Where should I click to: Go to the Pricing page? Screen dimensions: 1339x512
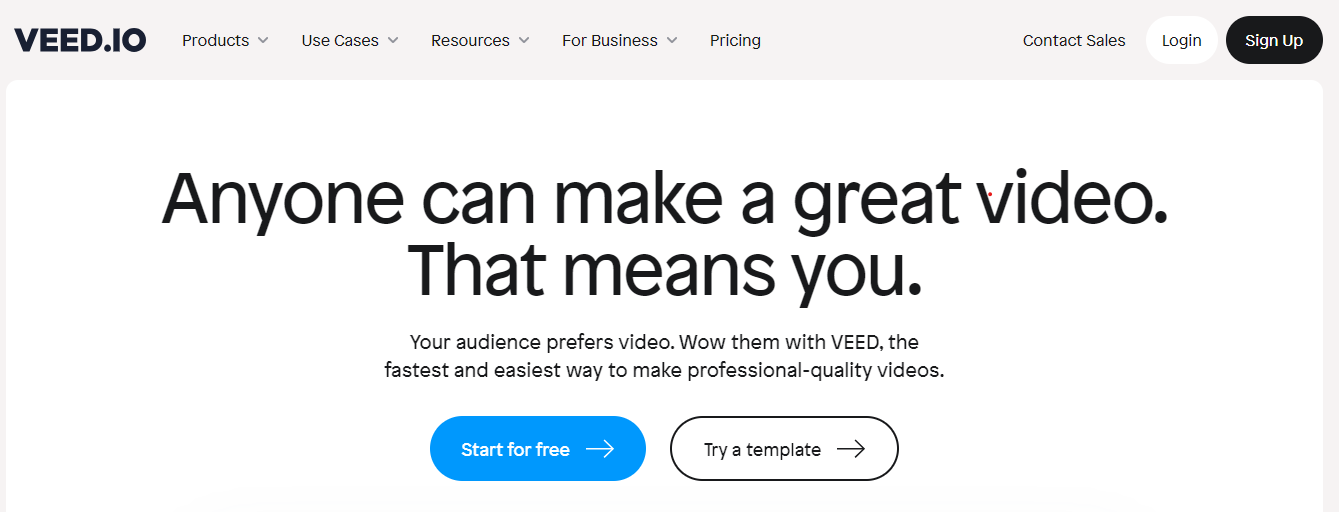735,41
